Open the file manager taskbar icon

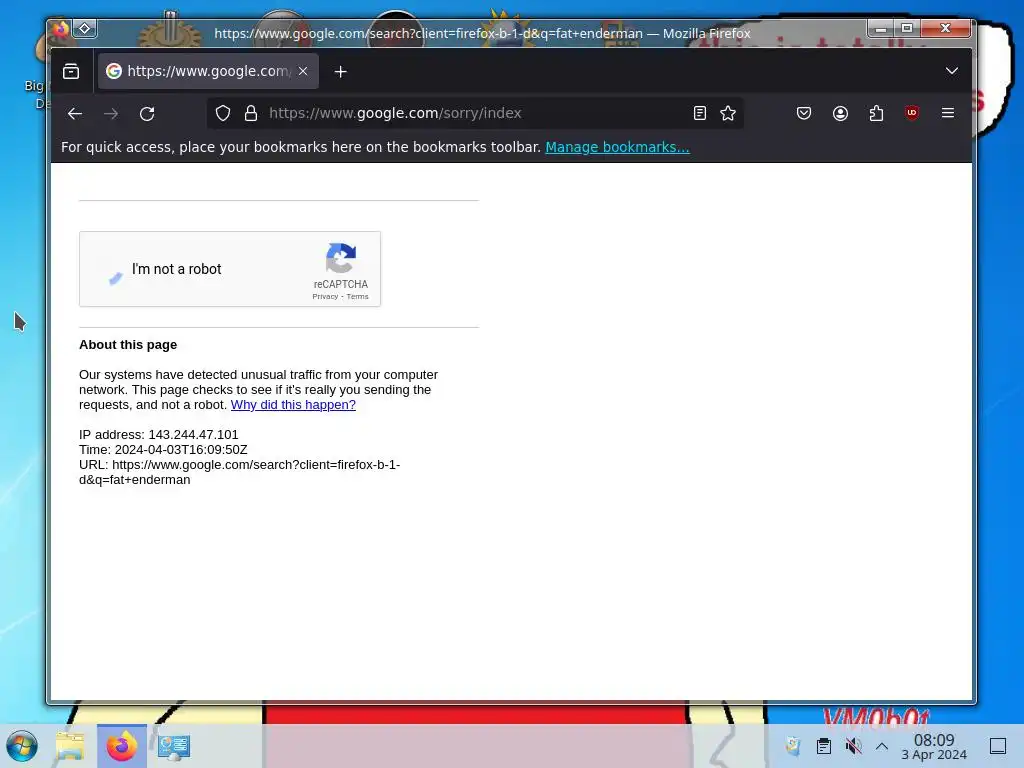pyautogui.click(x=70, y=746)
